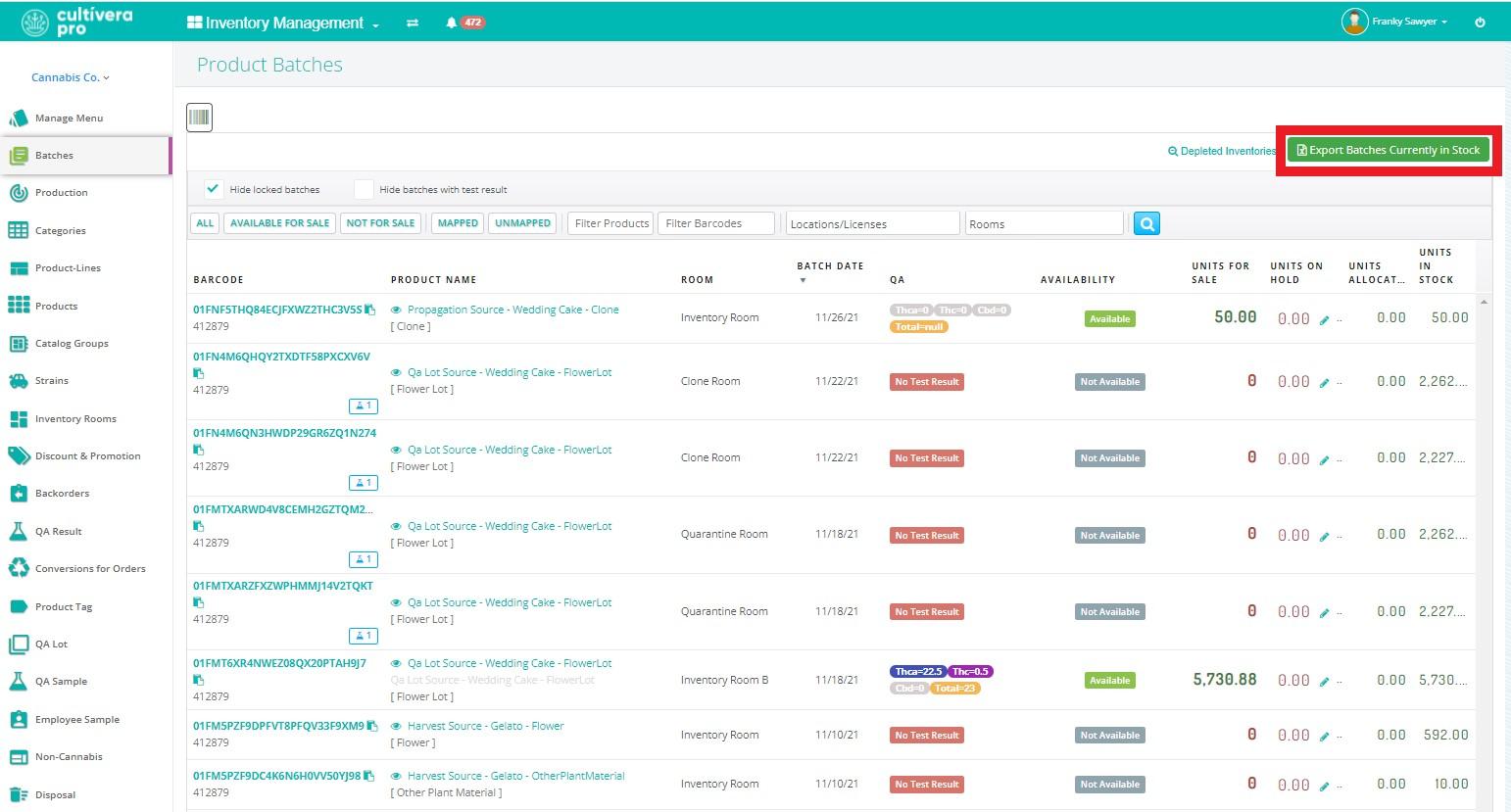Click copy icon for barcode ending XCXV6V

tap(198, 373)
